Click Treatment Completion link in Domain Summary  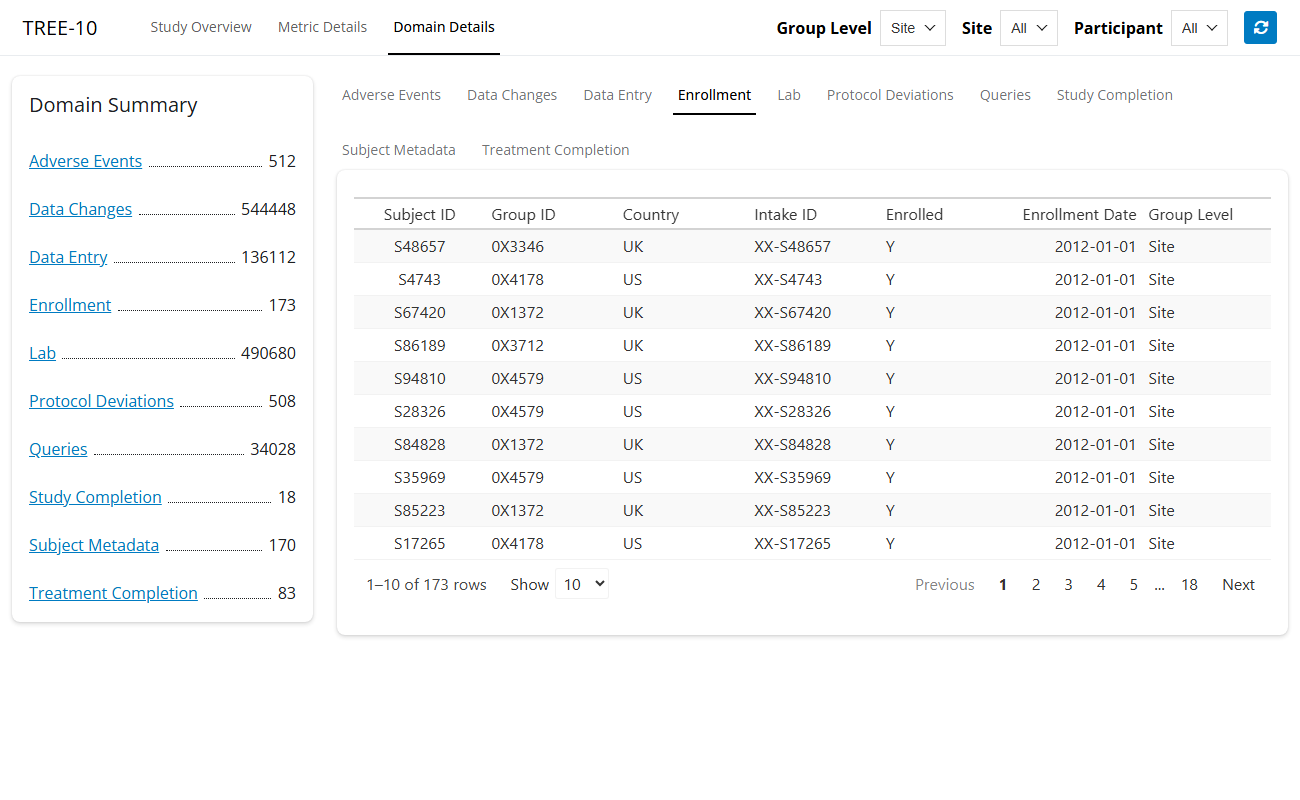coord(113,593)
